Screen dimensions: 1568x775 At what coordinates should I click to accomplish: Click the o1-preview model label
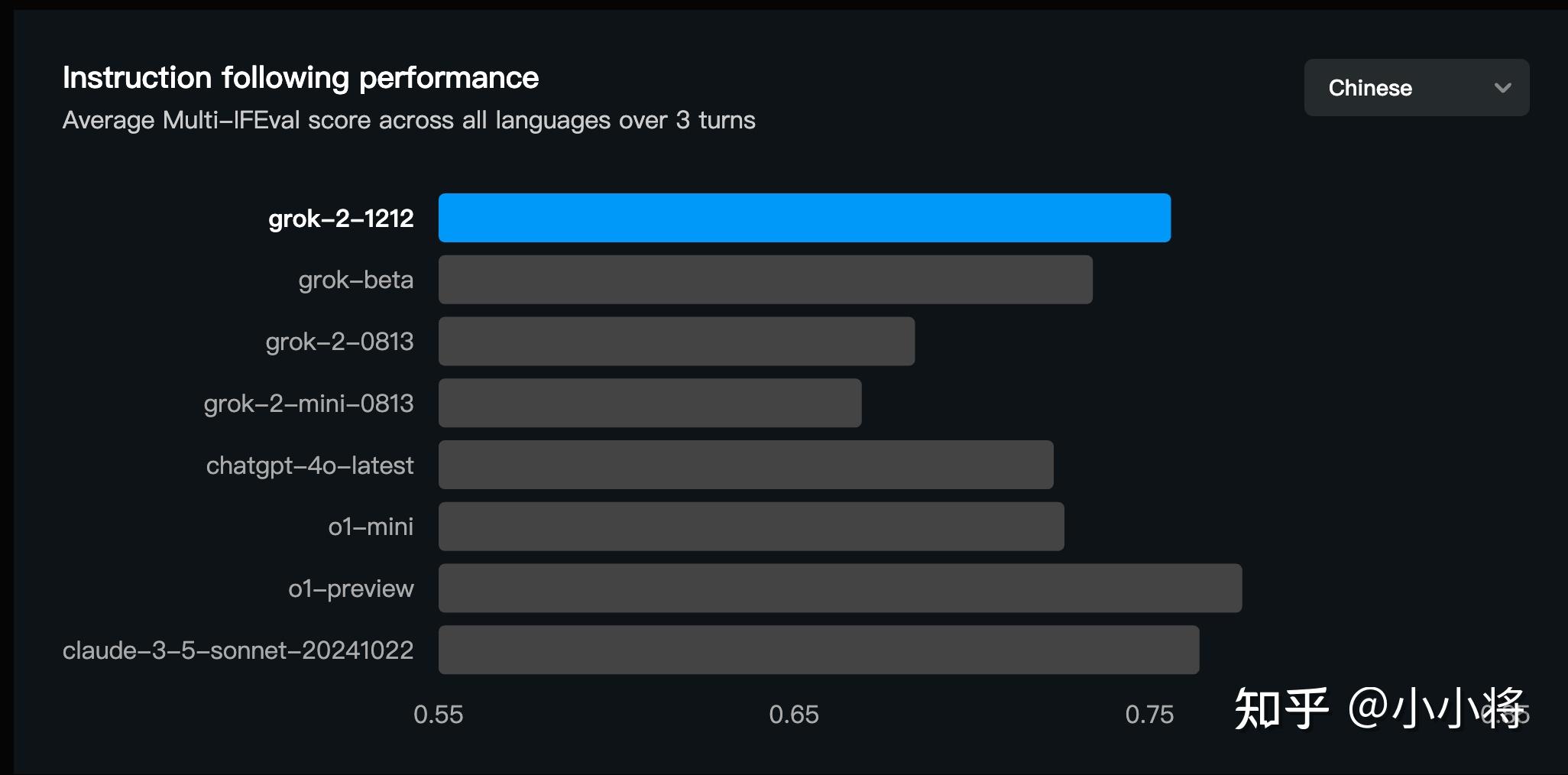(x=351, y=589)
